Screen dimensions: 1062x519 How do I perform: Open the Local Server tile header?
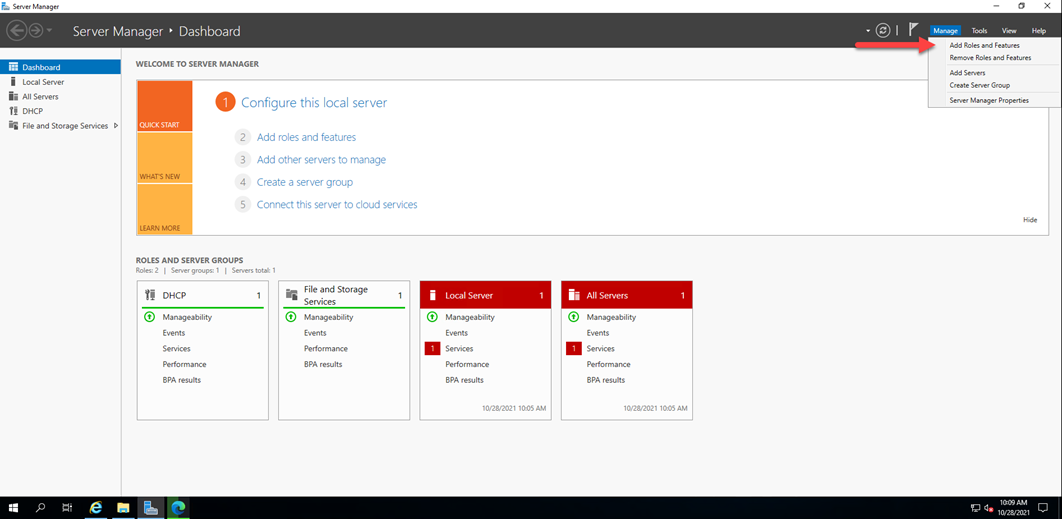pos(486,295)
